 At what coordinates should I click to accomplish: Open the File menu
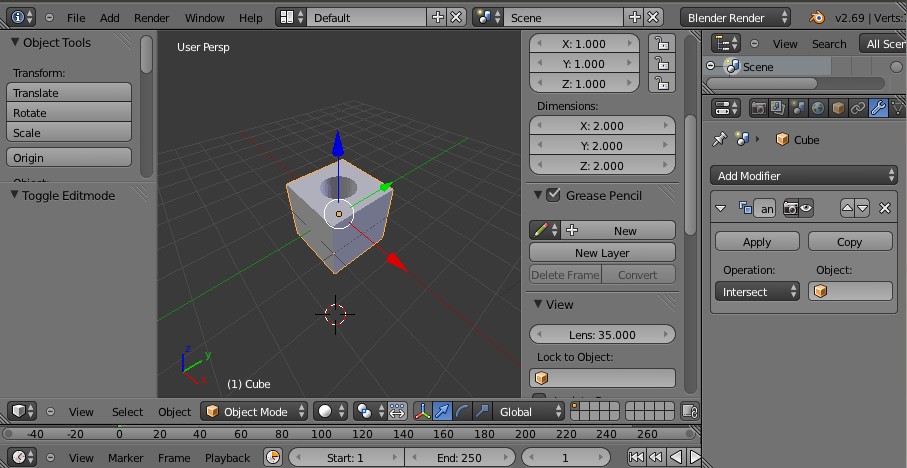point(76,18)
